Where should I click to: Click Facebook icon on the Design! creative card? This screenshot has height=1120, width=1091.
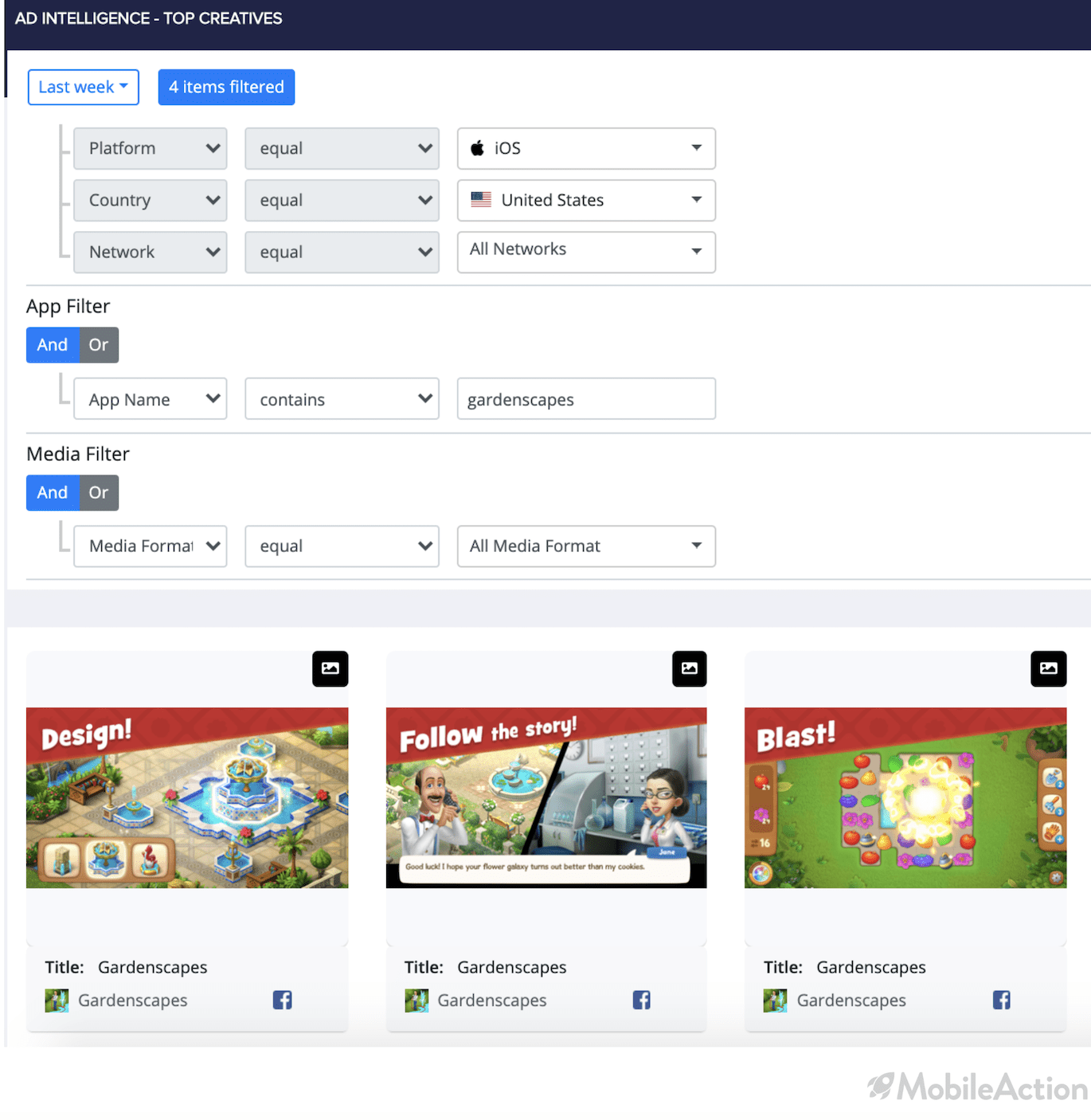click(282, 1000)
